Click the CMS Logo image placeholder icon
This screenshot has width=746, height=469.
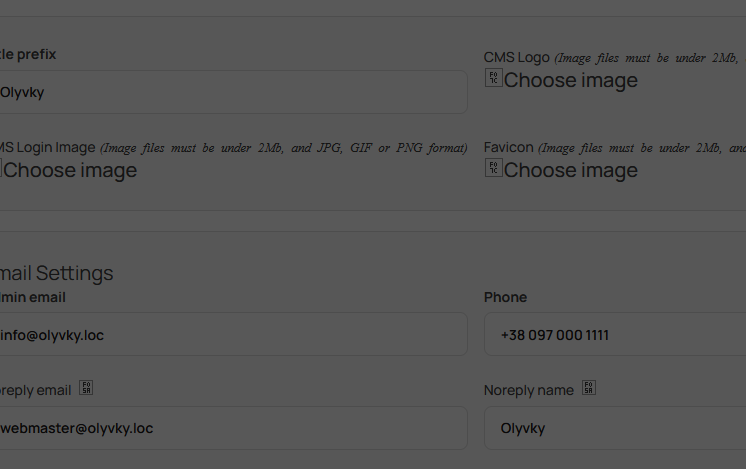tap(493, 78)
